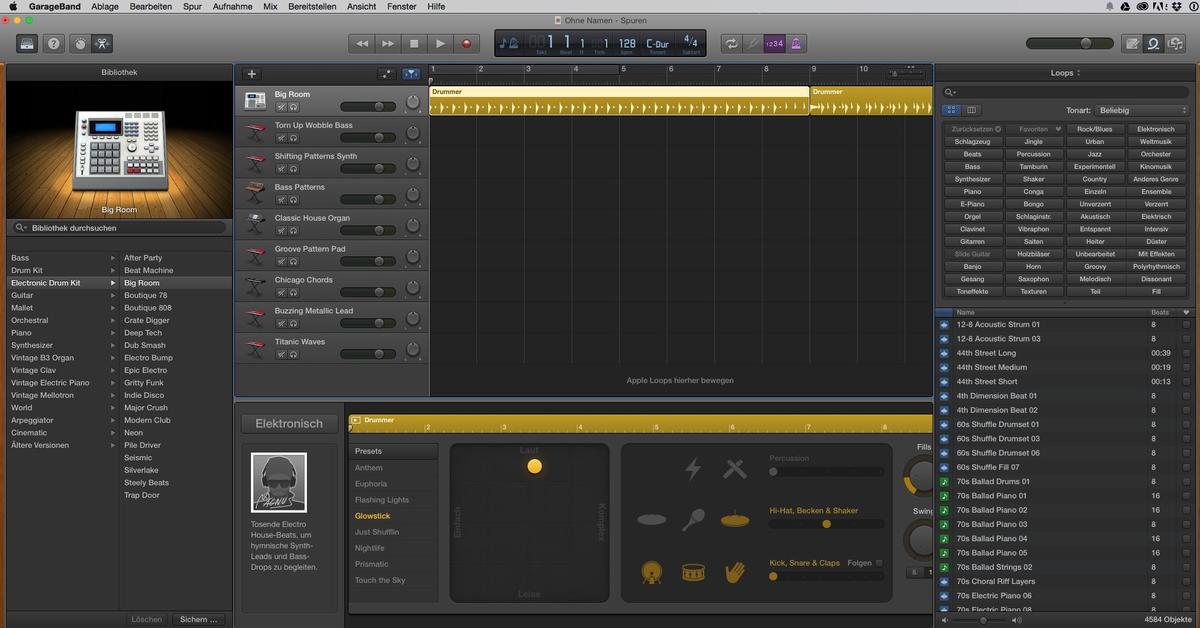Start playback with the Play button
Screen dimensions: 1200x628
click(x=440, y=44)
